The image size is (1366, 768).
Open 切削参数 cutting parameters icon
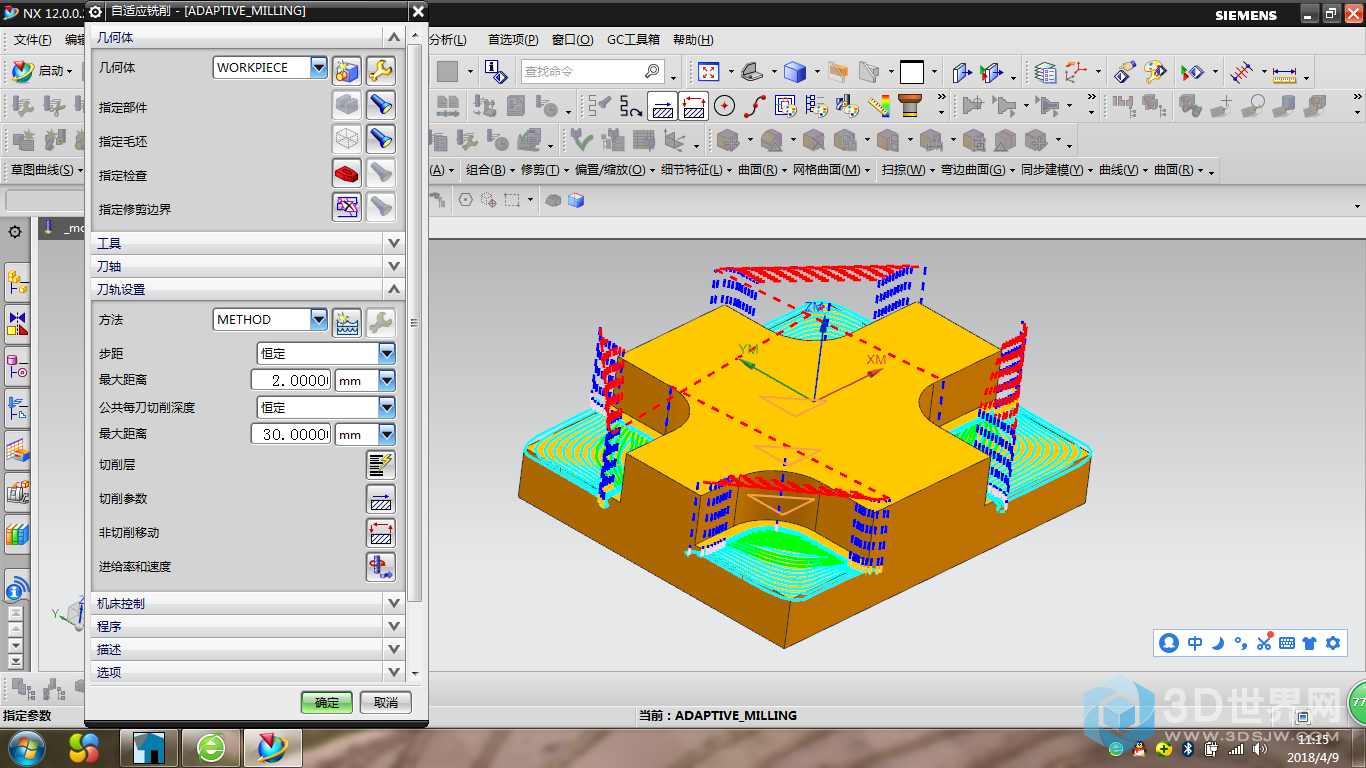pyautogui.click(x=381, y=499)
